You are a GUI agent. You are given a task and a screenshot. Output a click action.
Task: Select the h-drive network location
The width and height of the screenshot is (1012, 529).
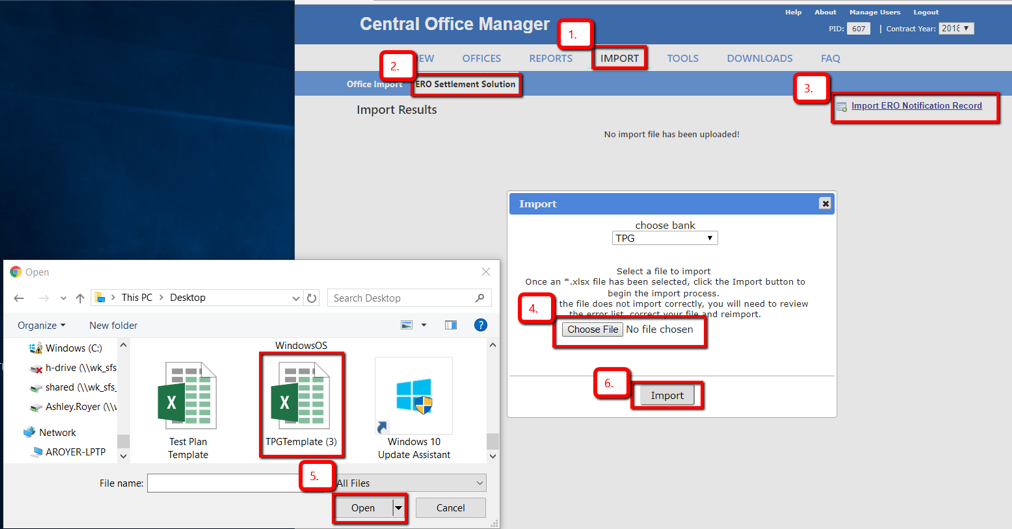73,368
